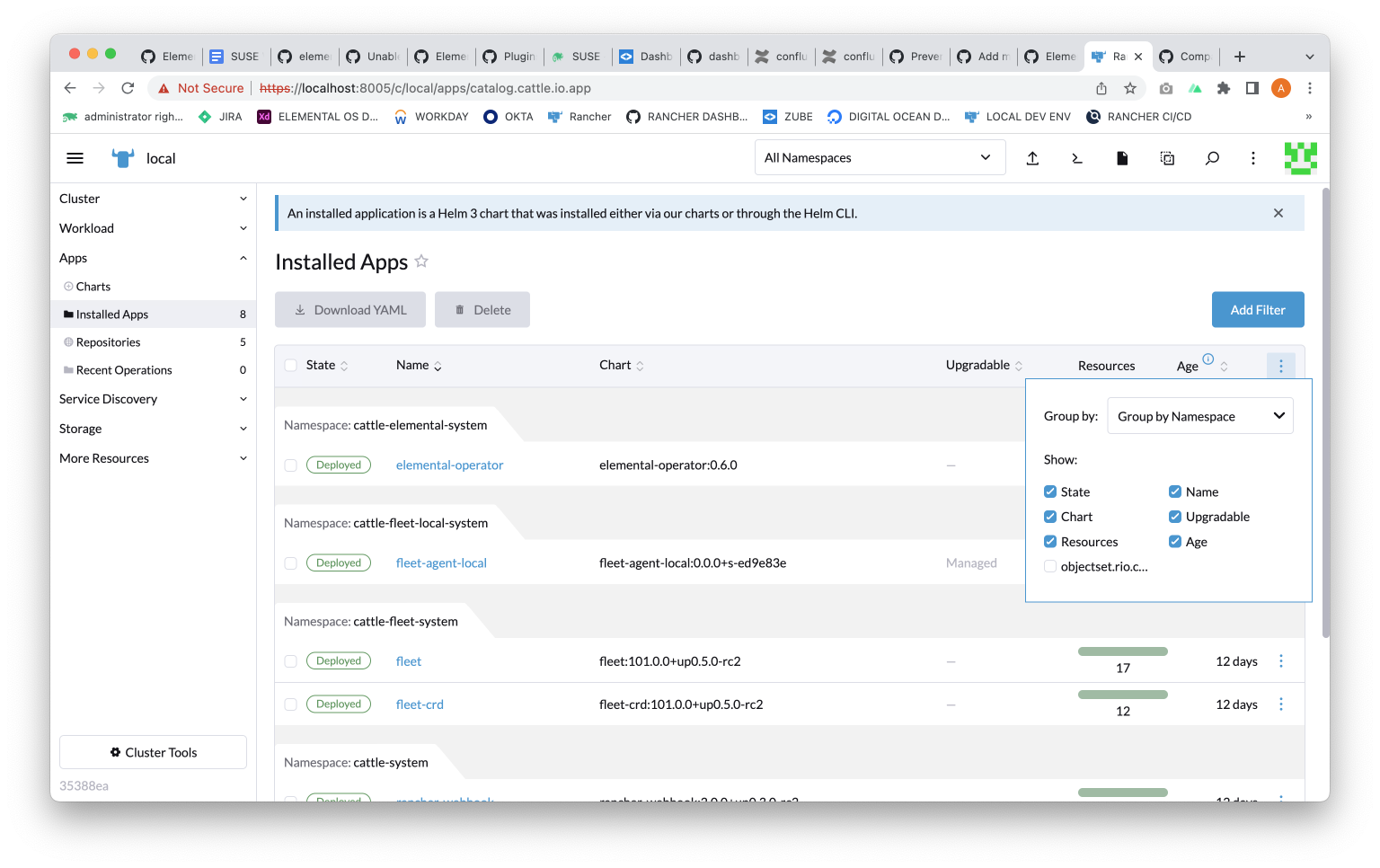Screen dimensions: 1380x868
Task: Open Rancher bookmark in bookmarks bar
Action: (579, 117)
